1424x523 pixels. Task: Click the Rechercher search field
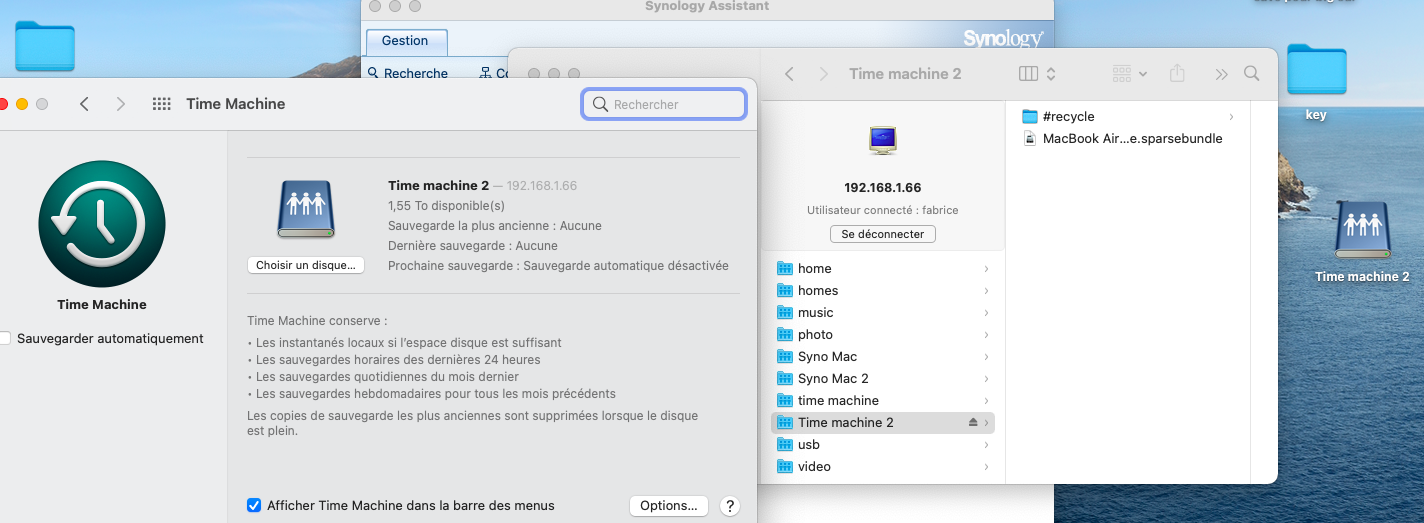[664, 104]
